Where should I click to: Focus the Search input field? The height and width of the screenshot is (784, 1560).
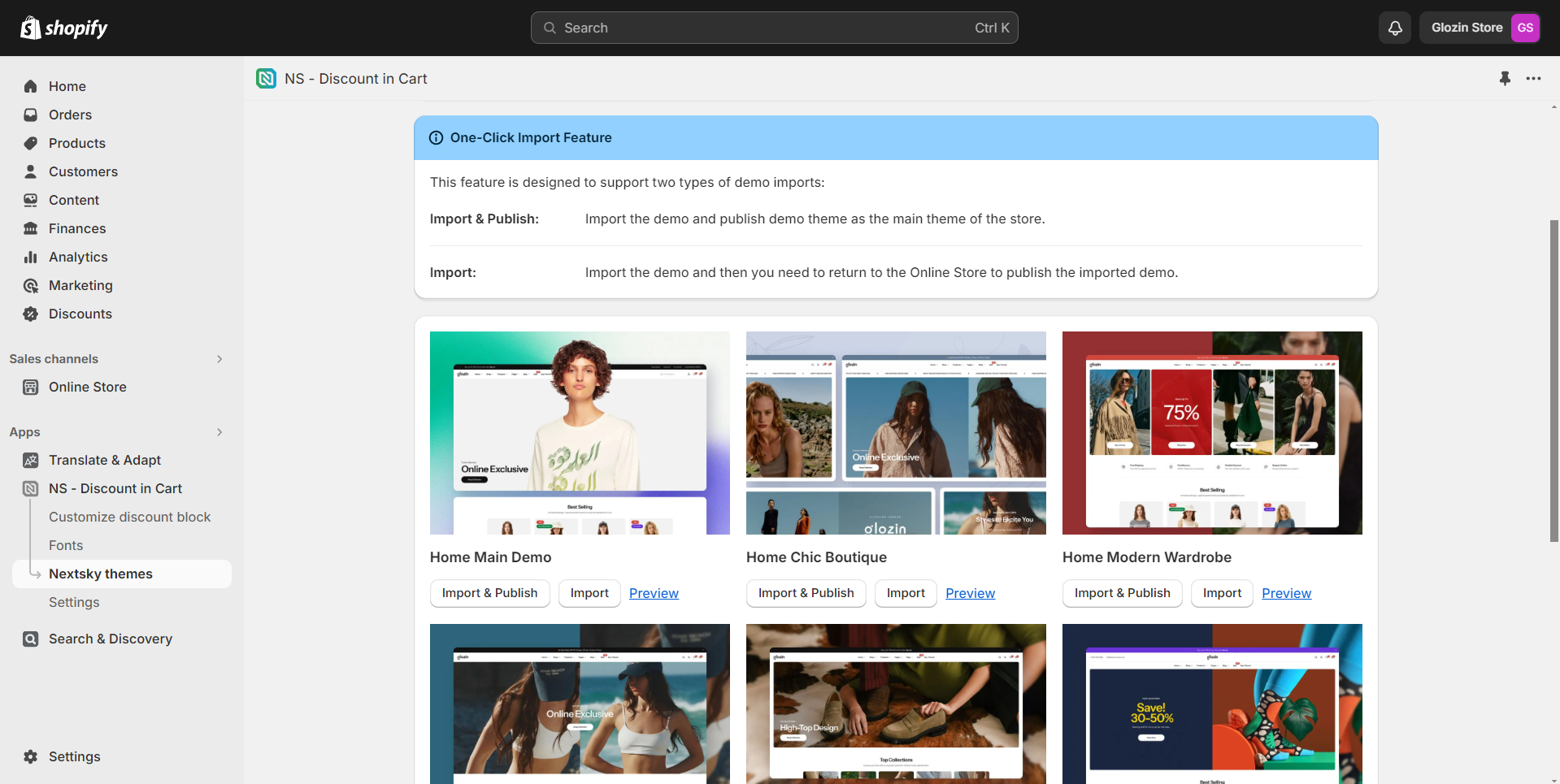774,28
